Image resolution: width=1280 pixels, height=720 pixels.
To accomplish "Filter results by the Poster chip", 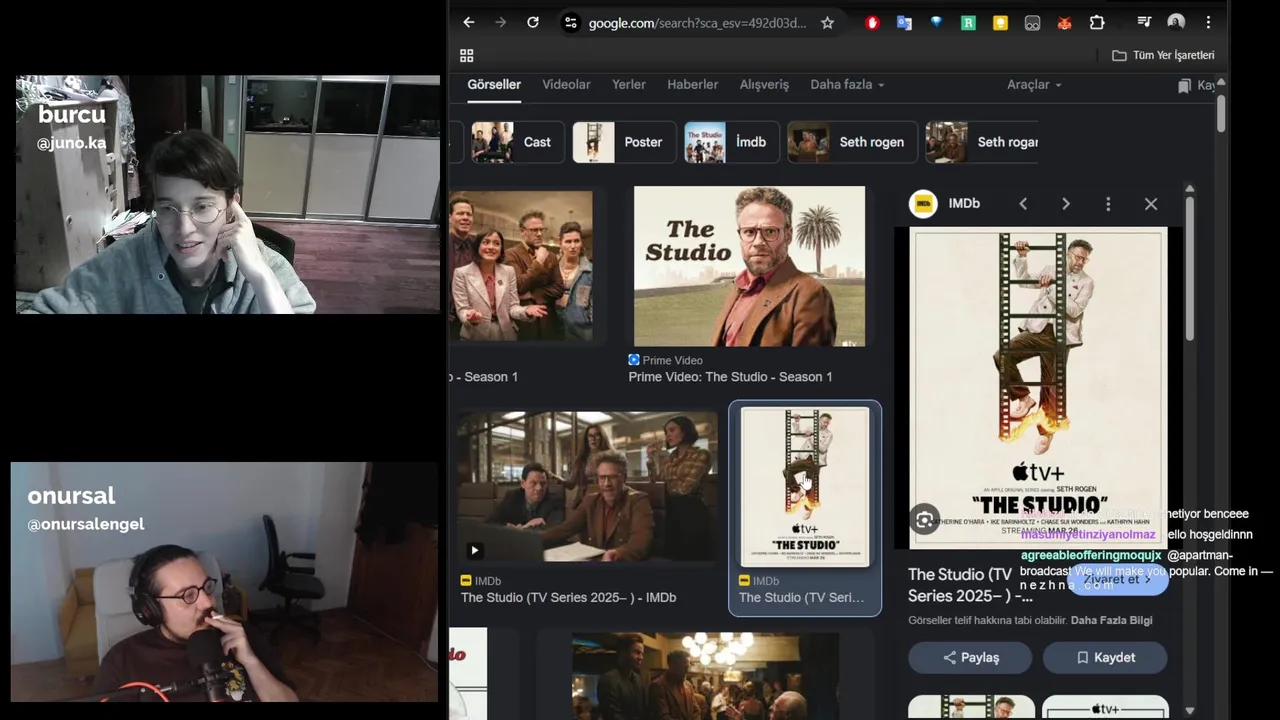I will pyautogui.click(x=624, y=142).
